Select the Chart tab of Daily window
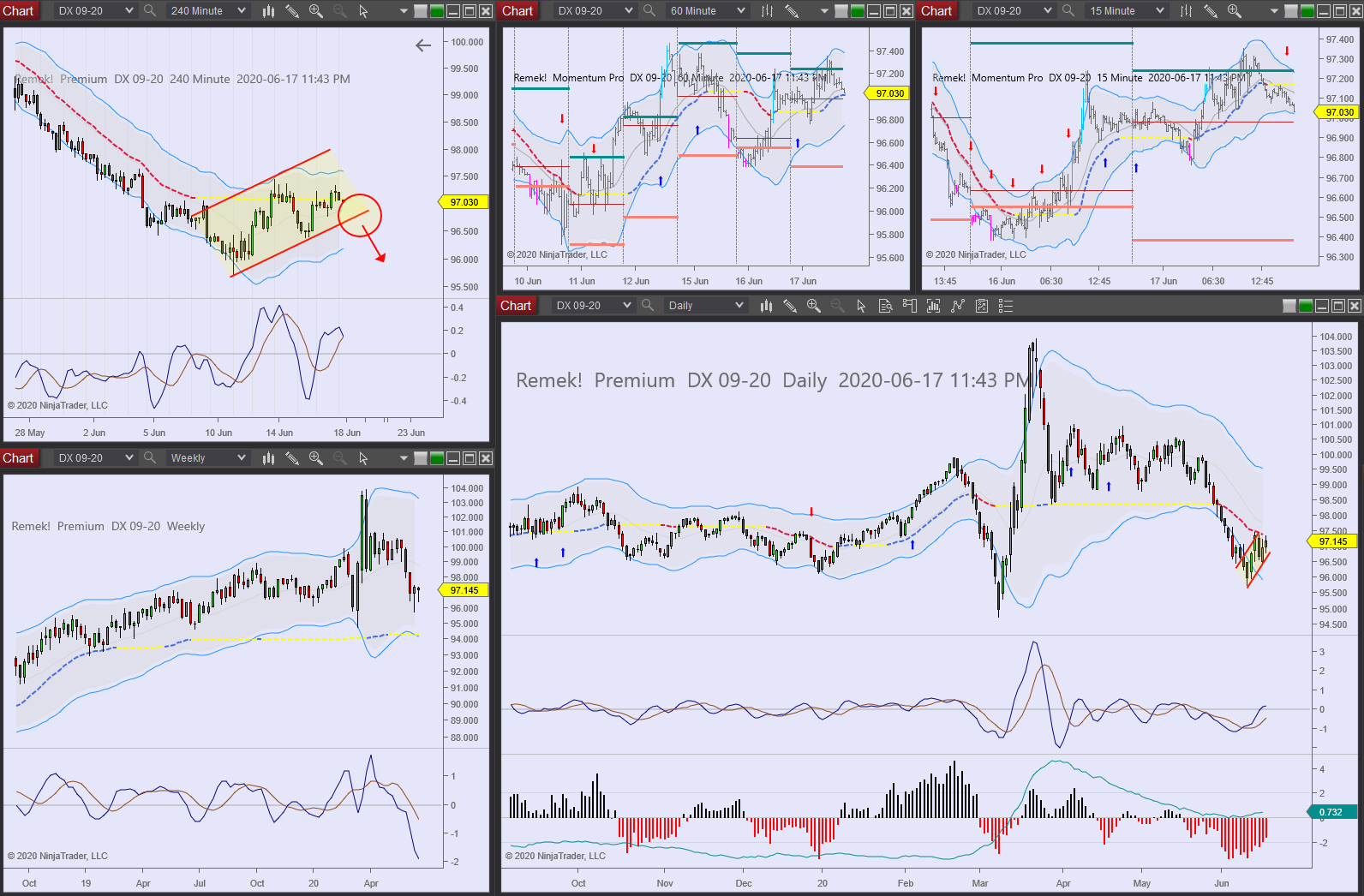1364x896 pixels. click(x=517, y=306)
